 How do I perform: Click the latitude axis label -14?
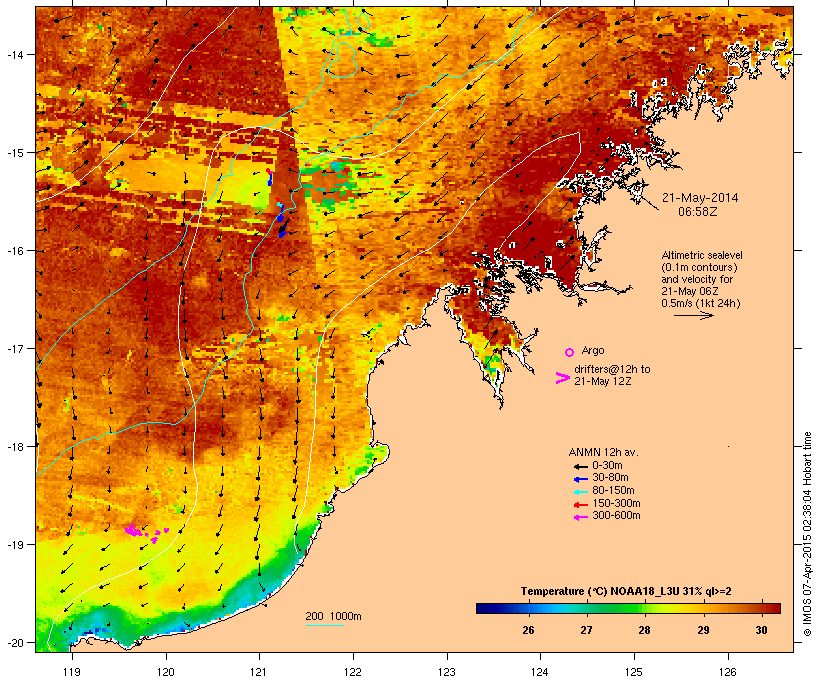14,54
